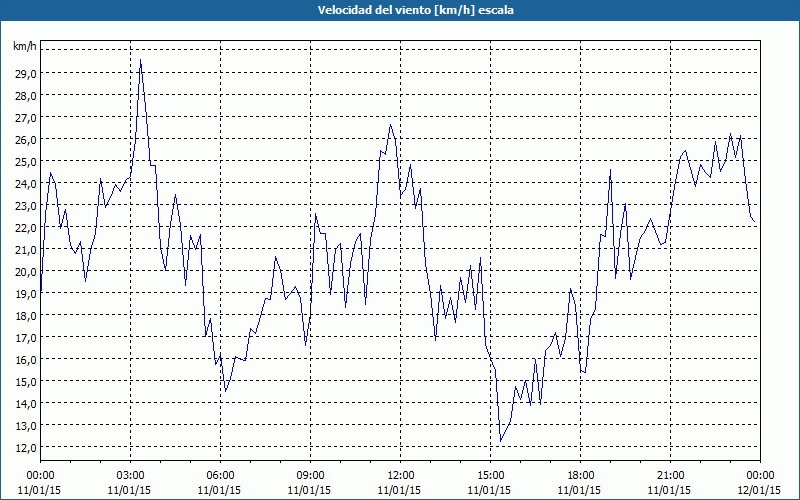The image size is (800, 500).
Task: Click the "18,0" y-axis value
Action: point(26,316)
